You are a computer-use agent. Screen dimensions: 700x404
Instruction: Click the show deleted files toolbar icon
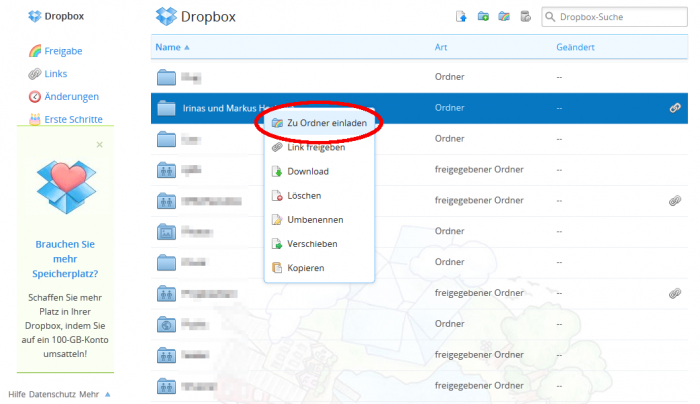click(x=525, y=17)
